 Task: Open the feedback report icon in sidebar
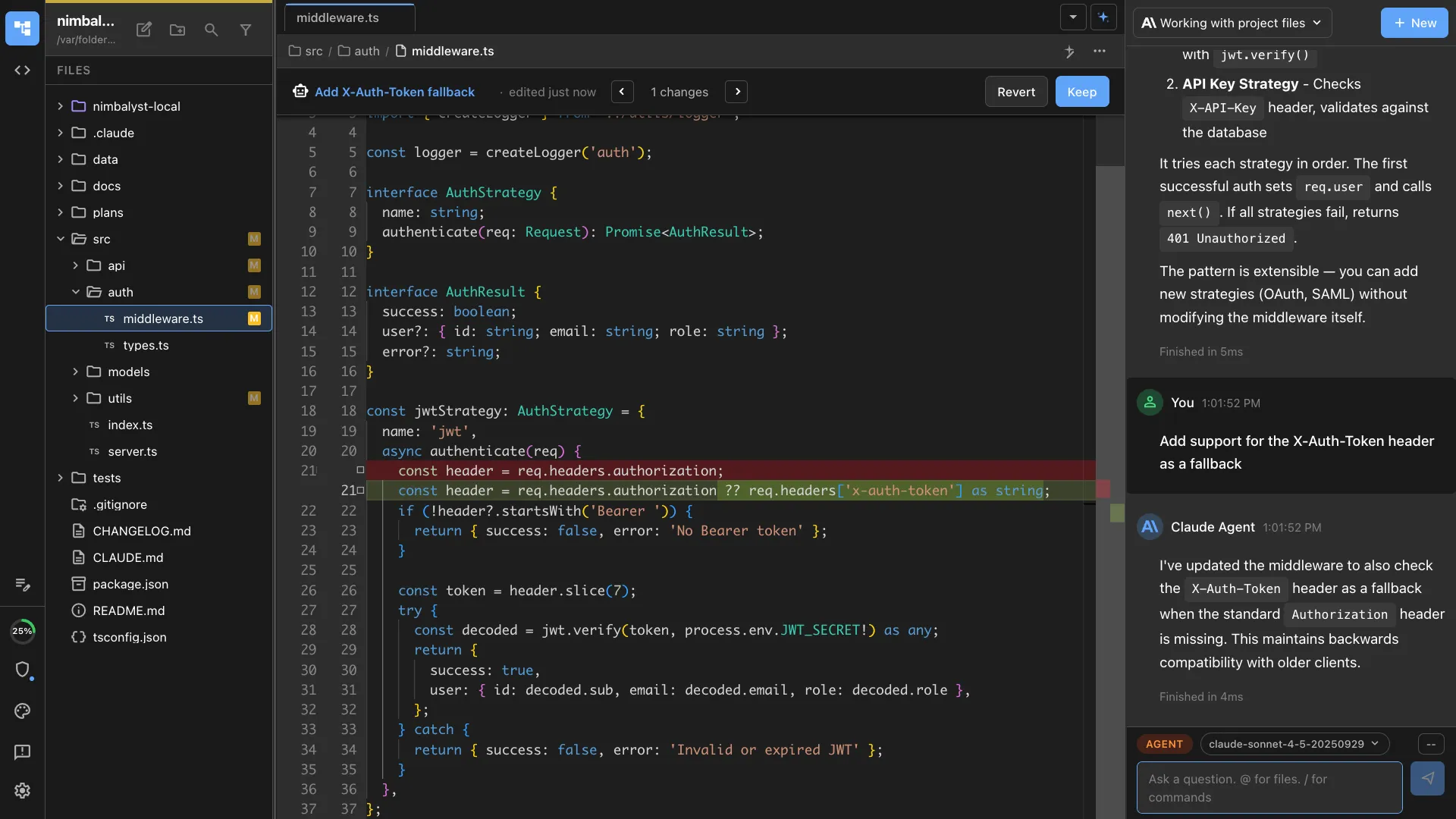tap(23, 752)
